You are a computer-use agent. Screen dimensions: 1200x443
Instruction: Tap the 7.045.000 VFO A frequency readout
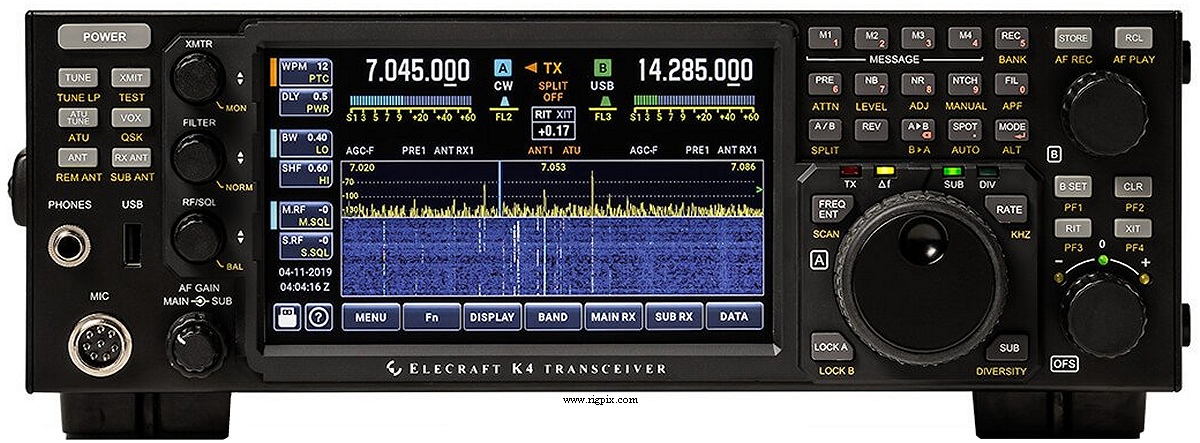(417, 71)
